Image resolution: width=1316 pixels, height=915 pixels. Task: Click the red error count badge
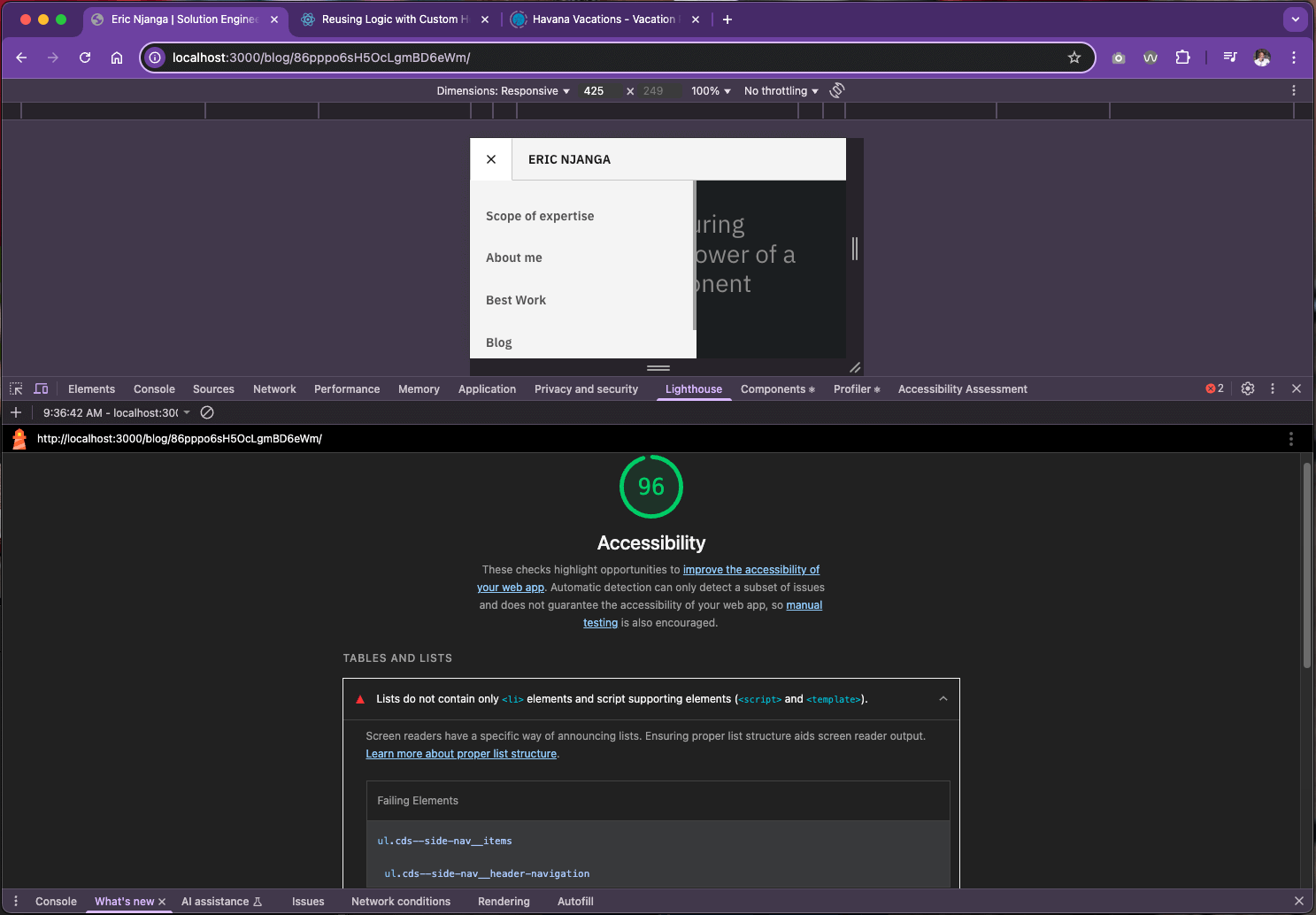pos(1212,388)
